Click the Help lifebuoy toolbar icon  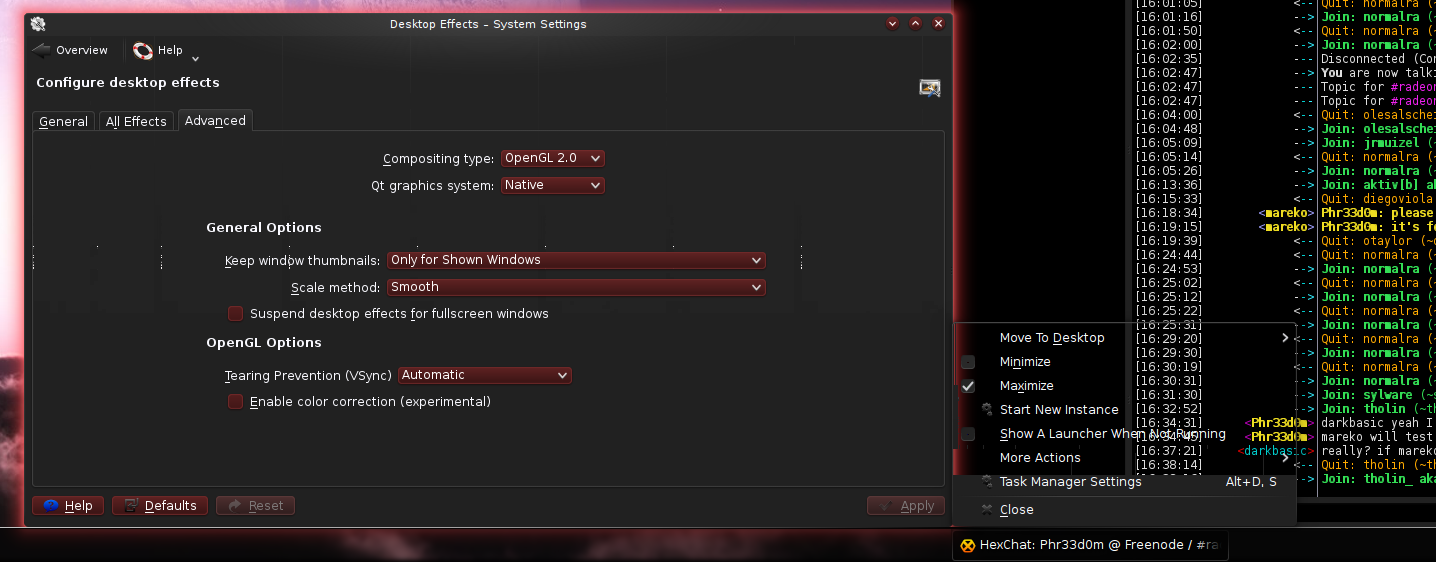143,50
